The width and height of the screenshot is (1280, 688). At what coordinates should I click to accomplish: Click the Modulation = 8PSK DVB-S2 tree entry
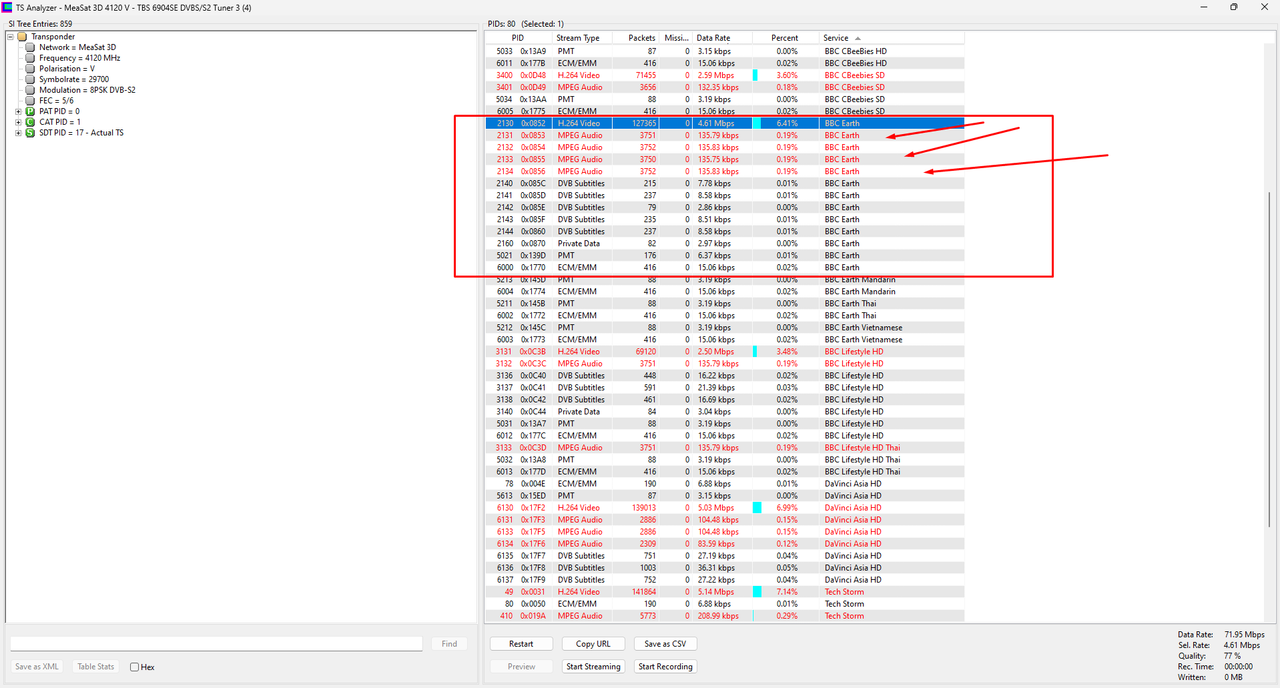click(87, 90)
